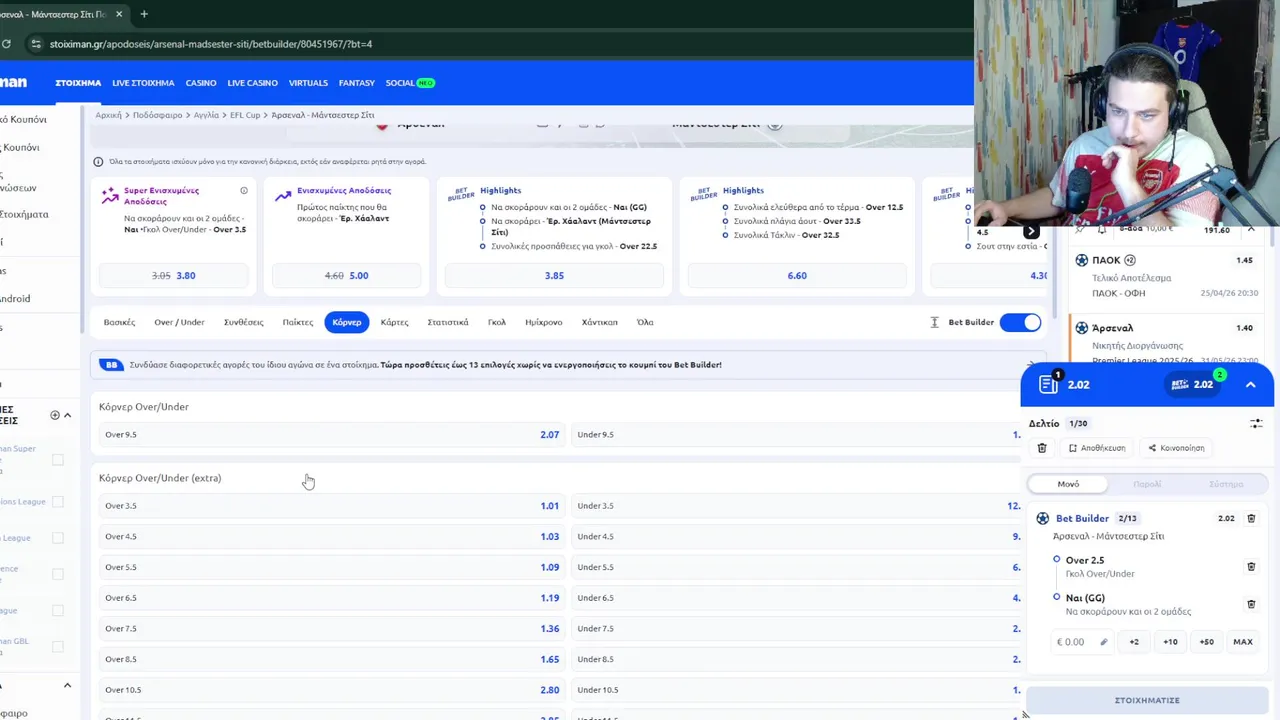This screenshot has height=720, width=1280.
Task: Toggle the Bet Builder switch off
Action: 1020,322
